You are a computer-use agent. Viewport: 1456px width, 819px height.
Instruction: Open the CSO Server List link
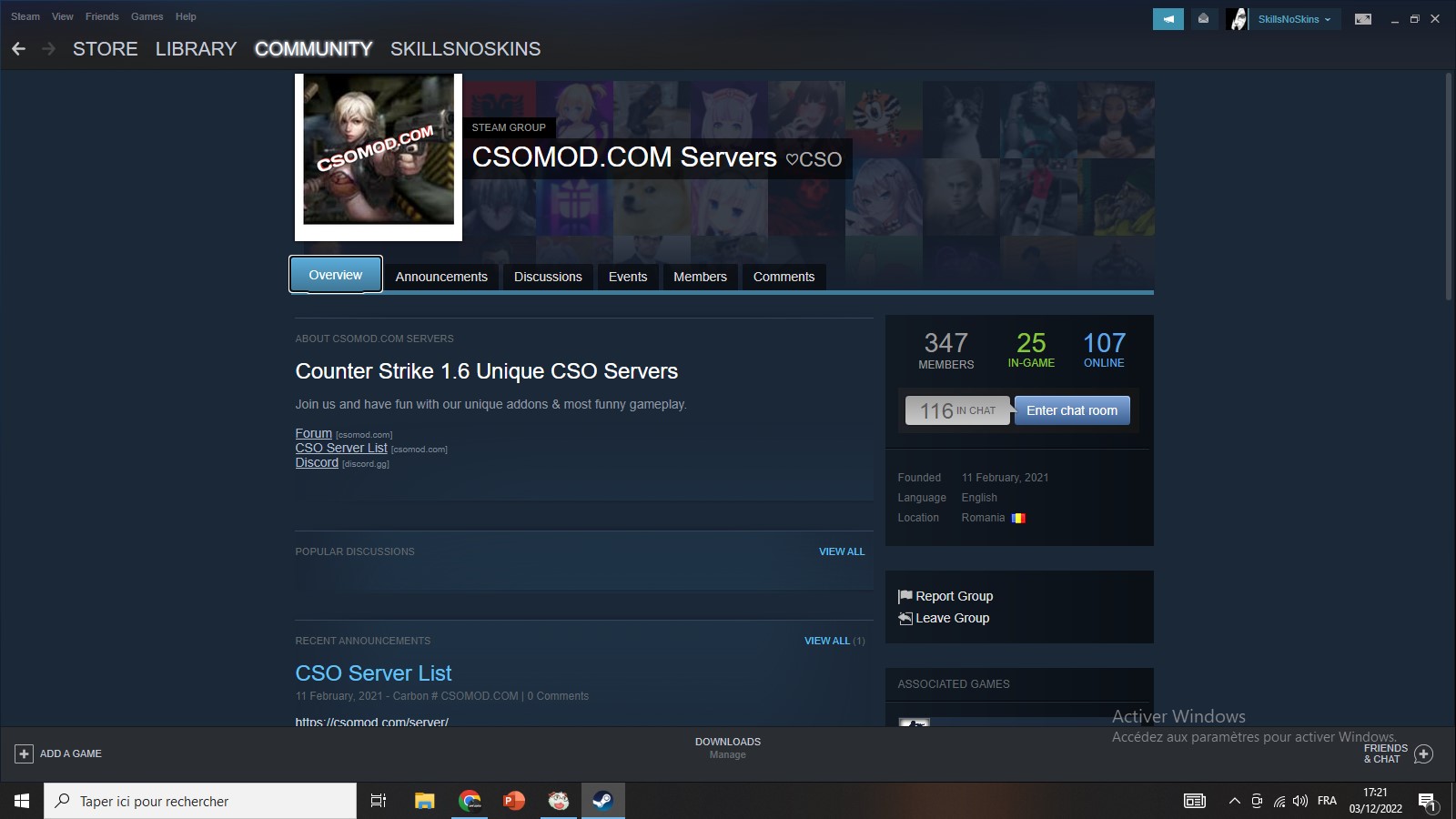pos(341,448)
